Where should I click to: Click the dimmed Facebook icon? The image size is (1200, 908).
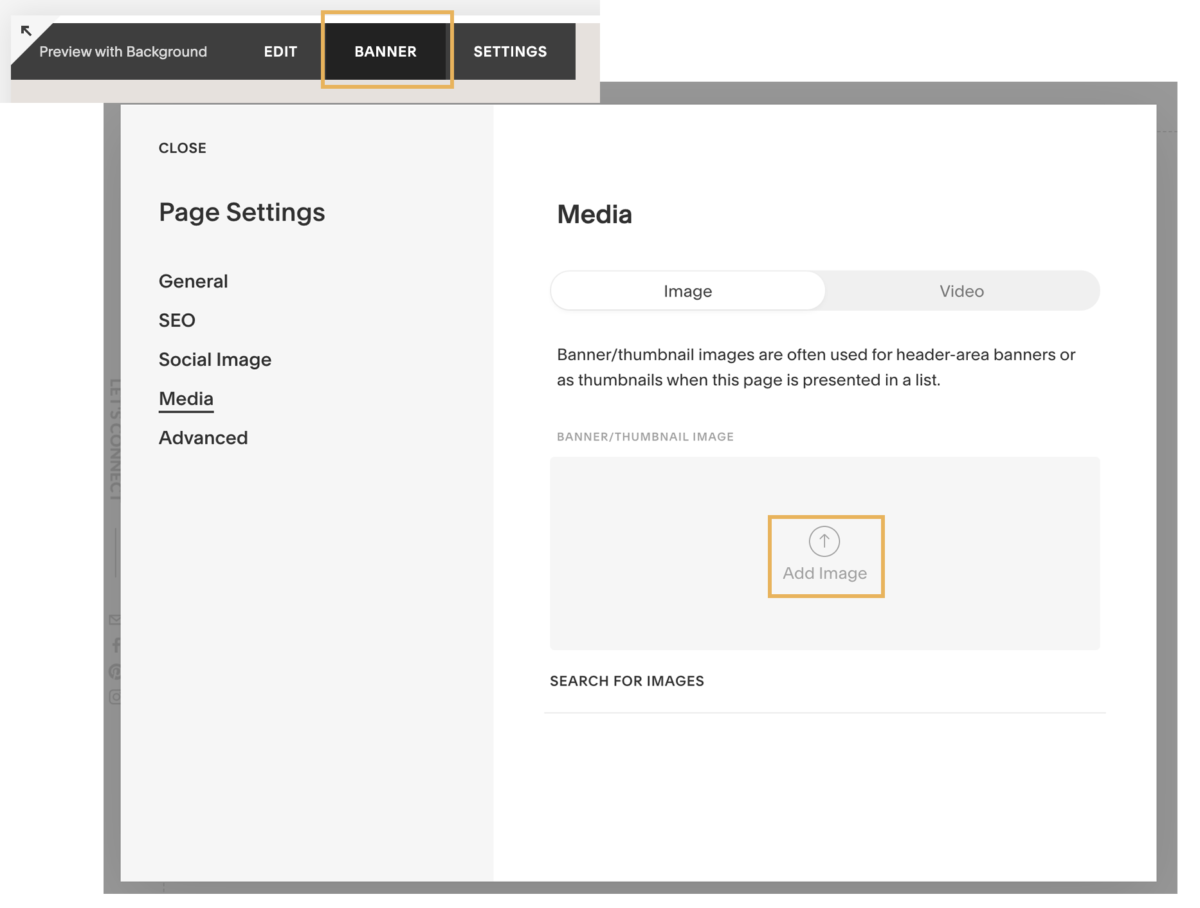pyautogui.click(x=114, y=646)
